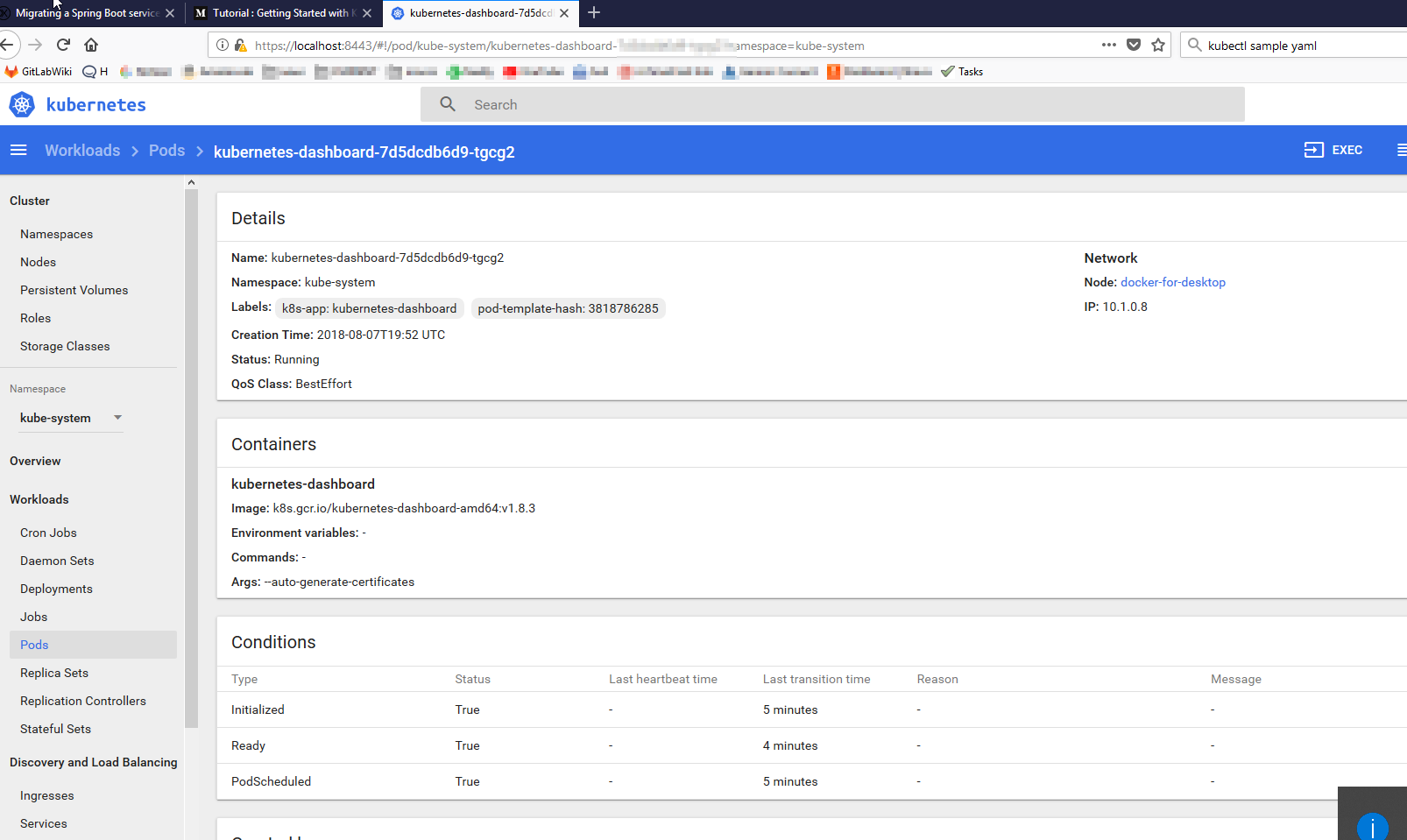Navigate to Pods in the breadcrumb
This screenshot has width=1407, height=840.
pos(166,151)
